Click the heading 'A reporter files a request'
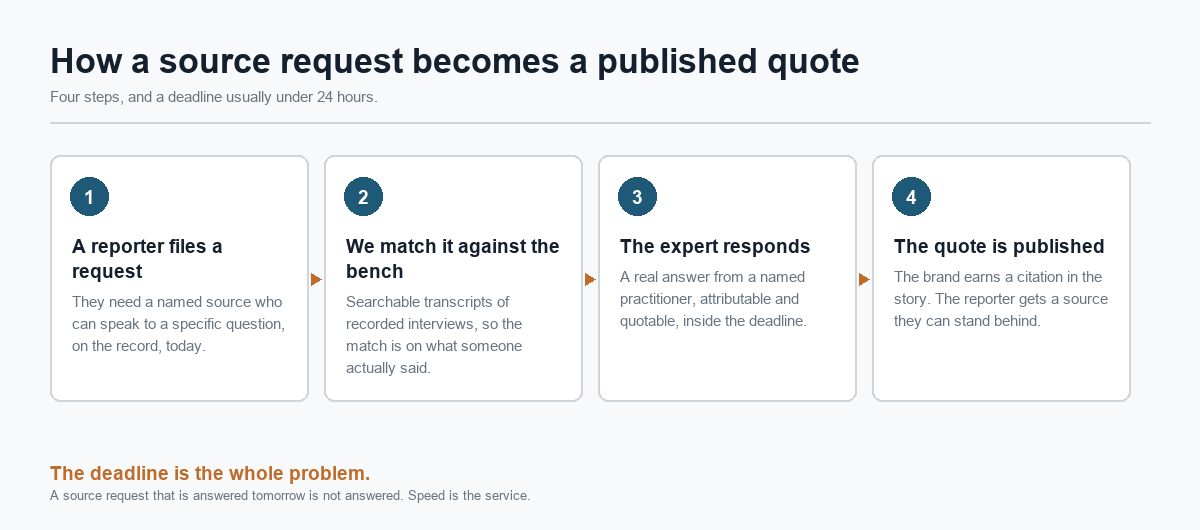Screen dimensions: 1200x530 (147, 259)
